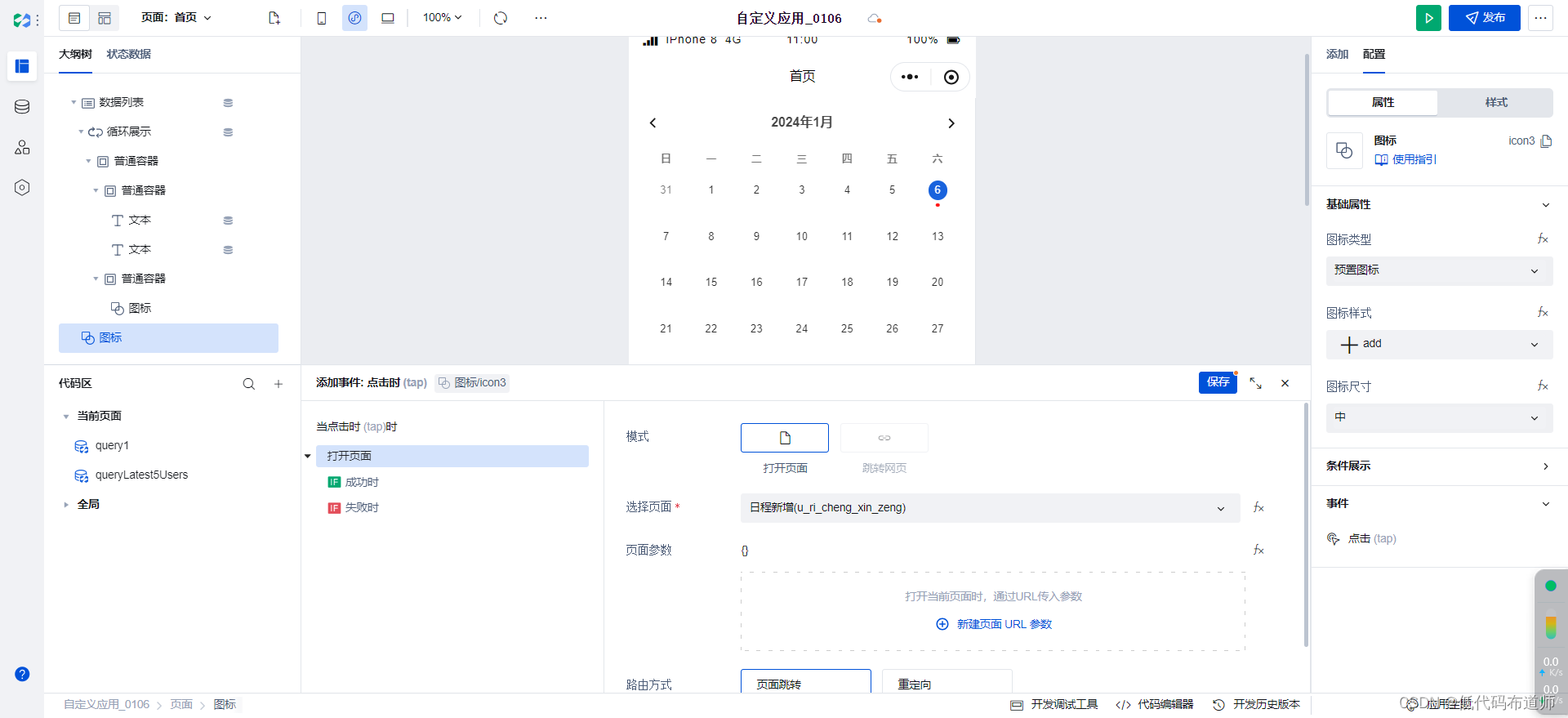Switch to the 状态数据 tab

(128, 54)
